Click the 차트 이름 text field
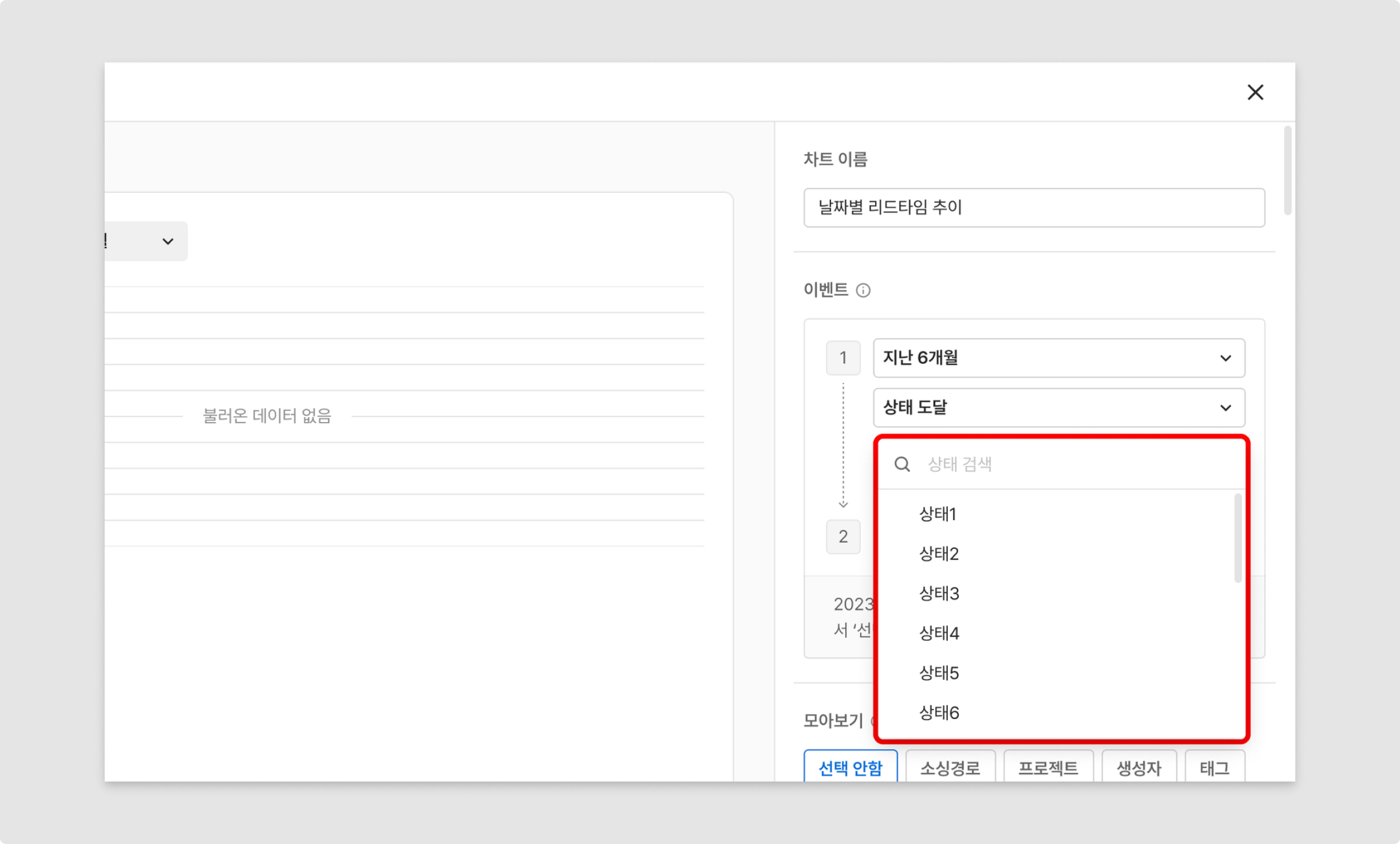 (1033, 207)
